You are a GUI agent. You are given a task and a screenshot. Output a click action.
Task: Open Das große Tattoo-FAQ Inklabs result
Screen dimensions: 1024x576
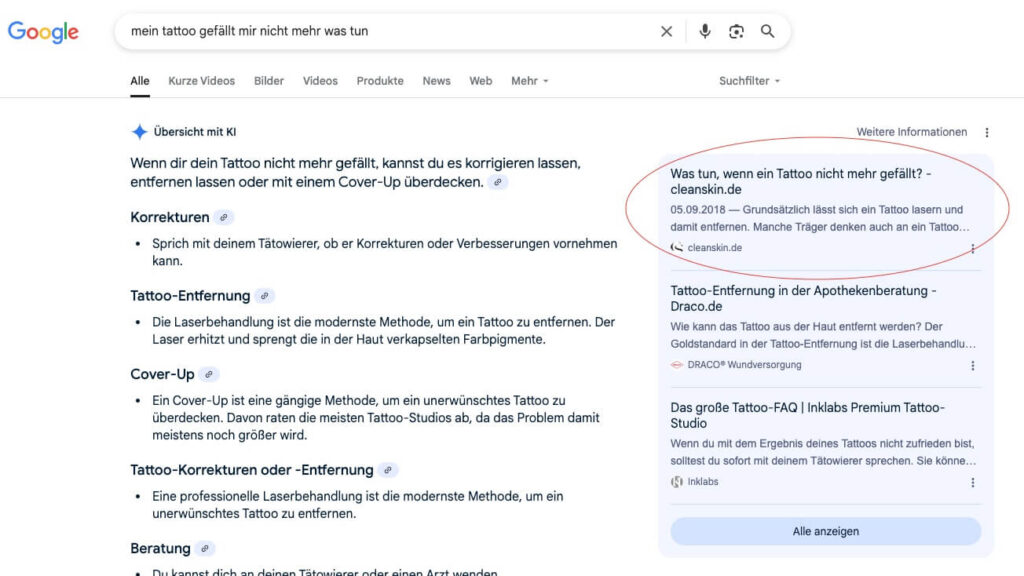807,415
